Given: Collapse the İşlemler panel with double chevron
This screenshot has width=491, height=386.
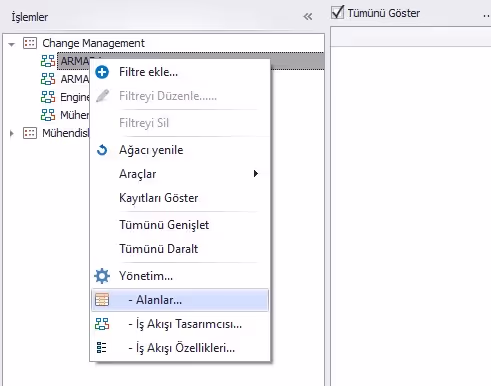Looking at the screenshot, I should (x=308, y=16).
